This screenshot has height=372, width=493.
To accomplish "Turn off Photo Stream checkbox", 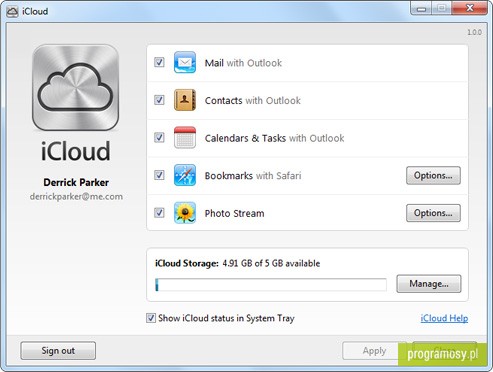I will 159,213.
